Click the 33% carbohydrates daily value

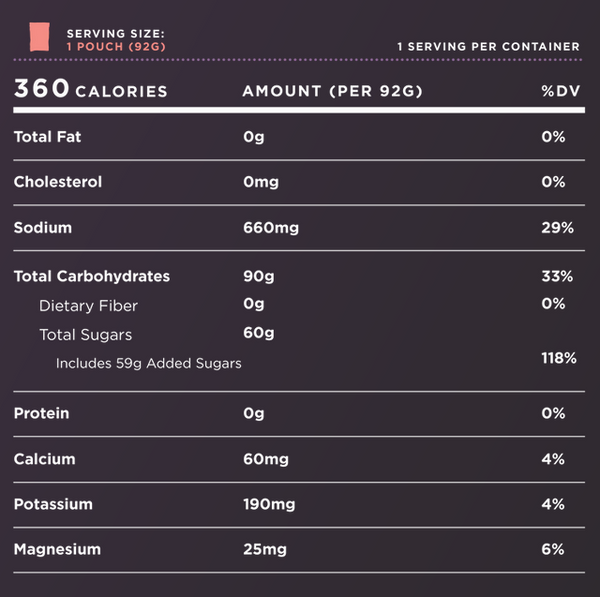[557, 276]
